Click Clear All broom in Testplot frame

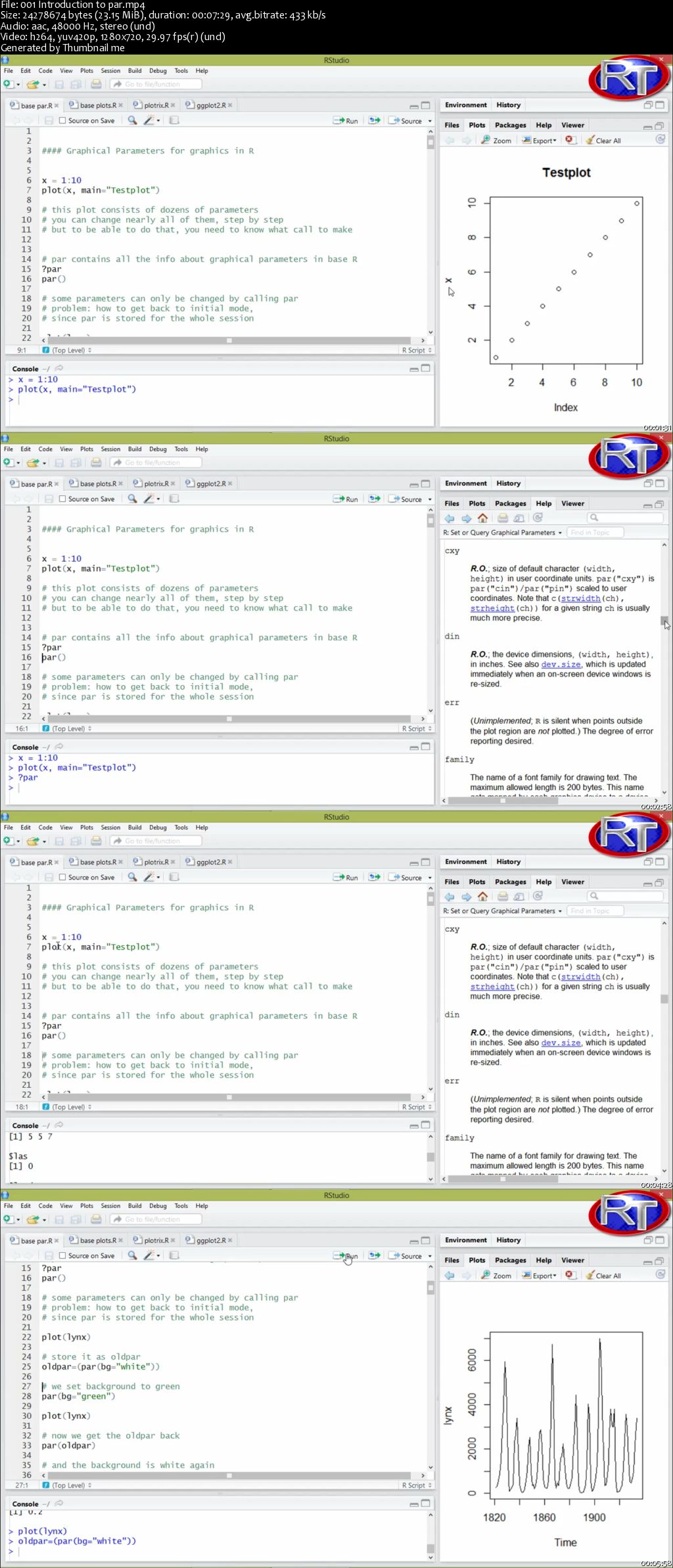(x=603, y=140)
